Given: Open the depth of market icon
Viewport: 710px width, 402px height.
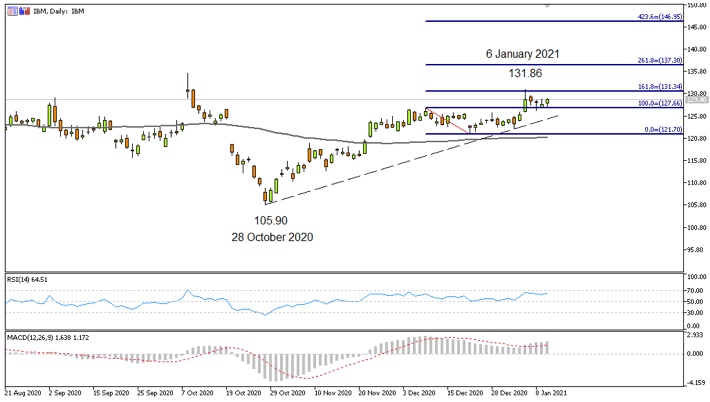Looking at the screenshot, I should tap(24, 11).
